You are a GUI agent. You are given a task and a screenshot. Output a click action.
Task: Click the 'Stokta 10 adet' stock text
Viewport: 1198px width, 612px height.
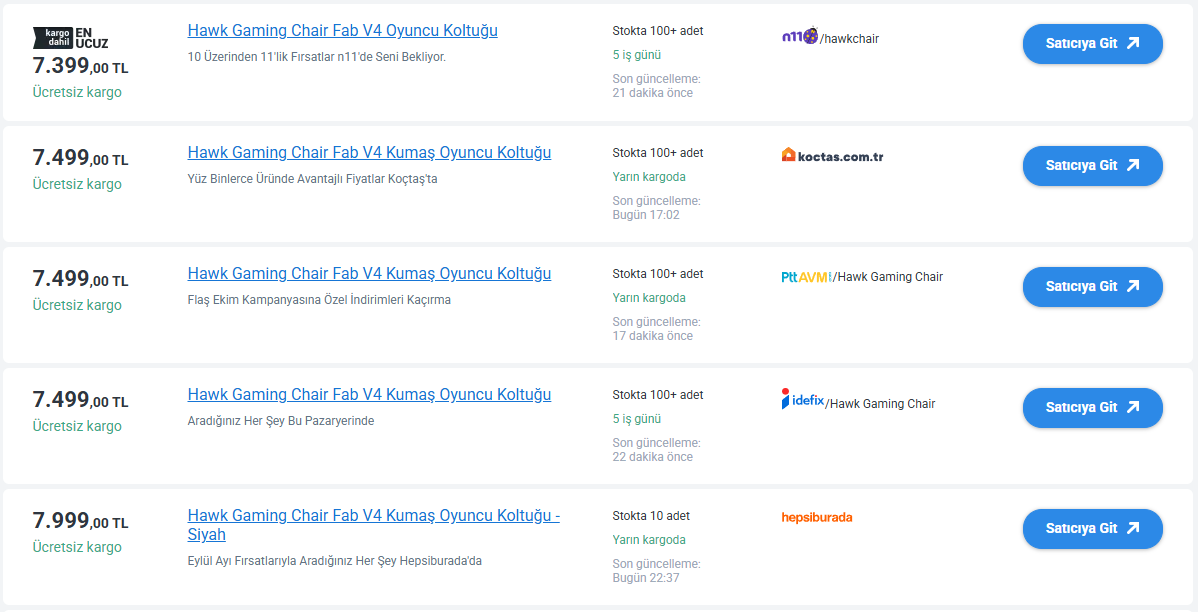651,516
